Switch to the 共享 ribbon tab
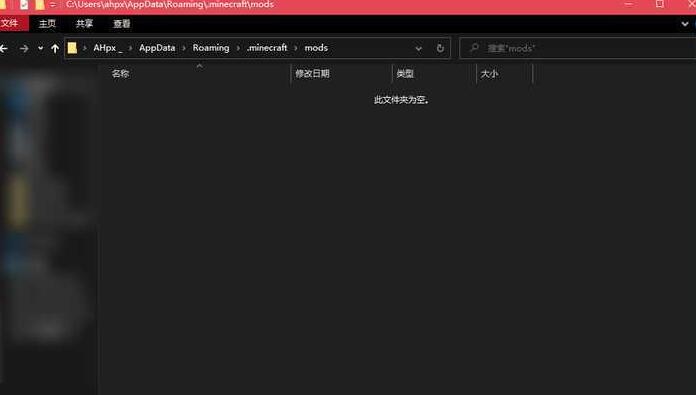The image size is (696, 395). coord(84,24)
